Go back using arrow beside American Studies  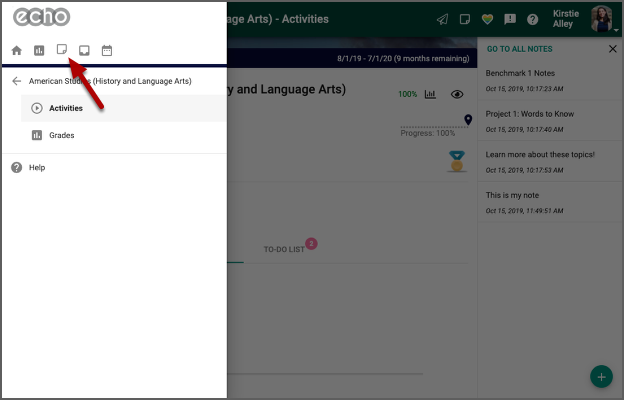click(16, 81)
